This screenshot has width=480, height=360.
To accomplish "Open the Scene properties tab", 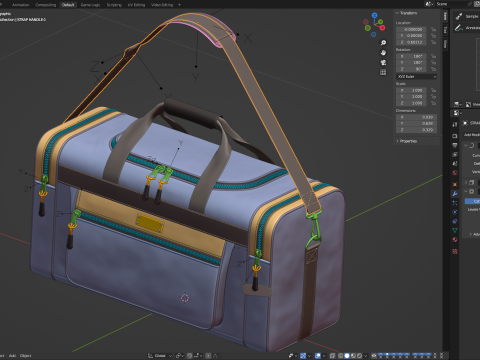I will [x=455, y=163].
